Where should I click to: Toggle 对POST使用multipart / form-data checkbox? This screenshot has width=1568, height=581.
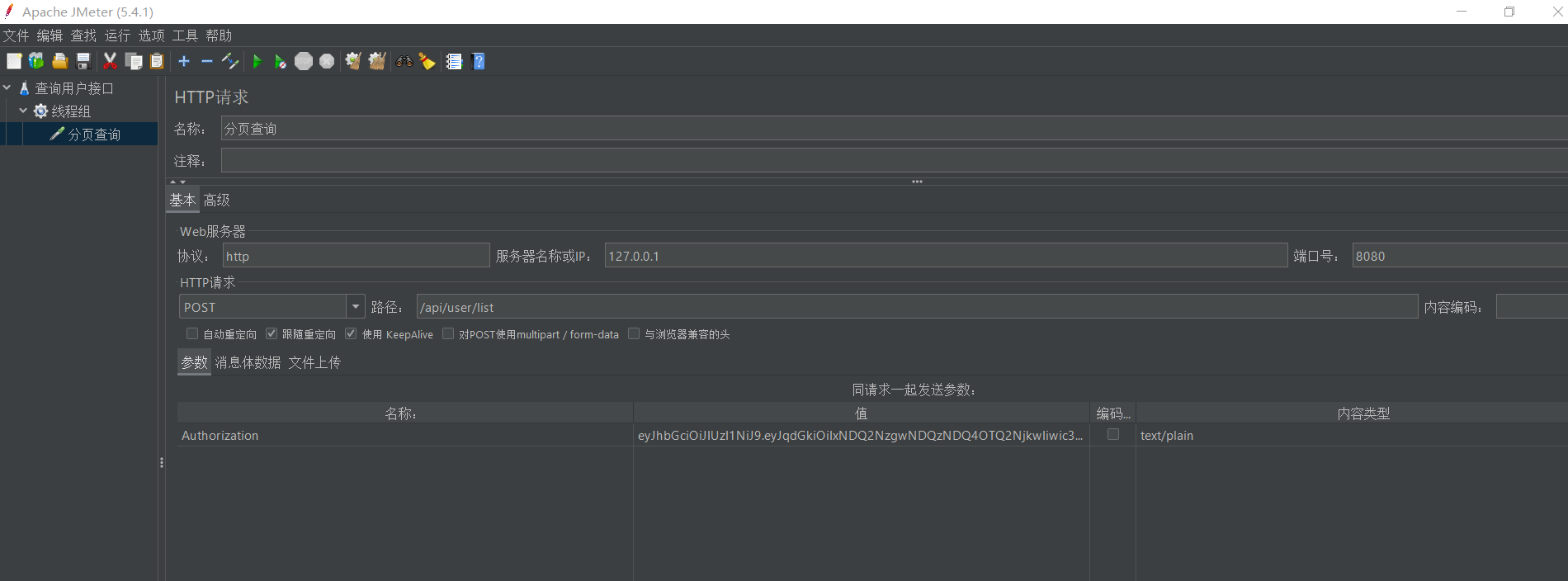[x=448, y=333]
